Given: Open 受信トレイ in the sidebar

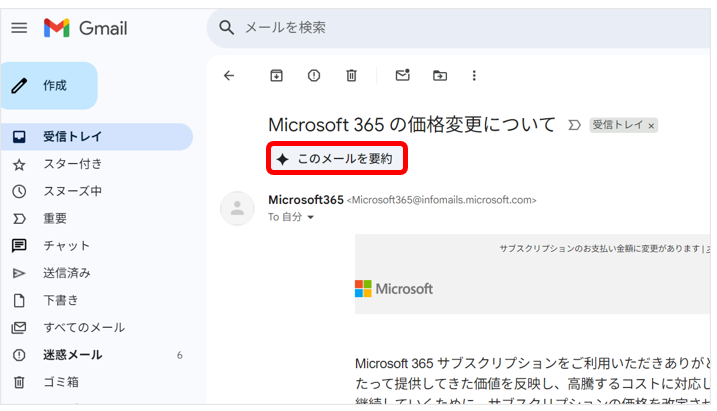Looking at the screenshot, I should click(96, 137).
